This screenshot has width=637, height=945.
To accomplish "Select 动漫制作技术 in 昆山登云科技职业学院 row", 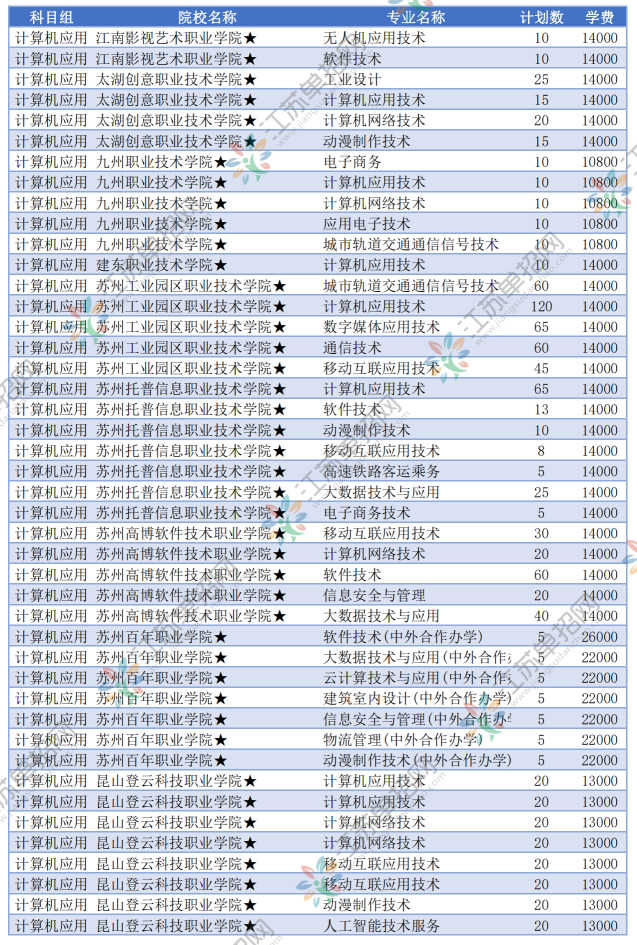I will coord(366,905).
